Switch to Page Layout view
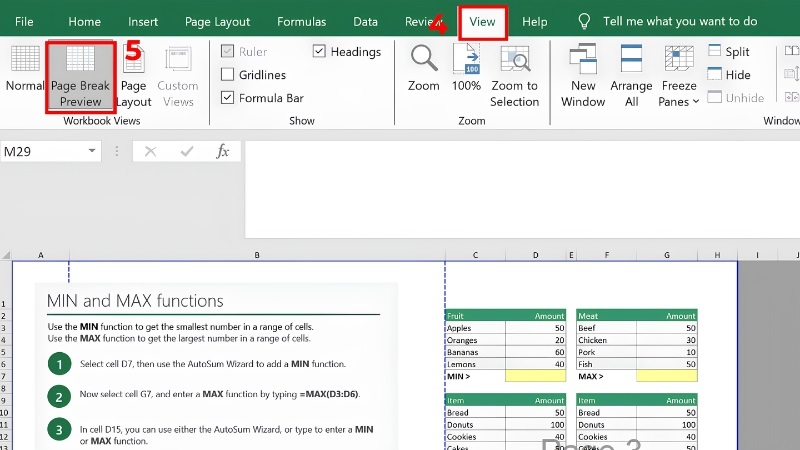800x450 pixels. pyautogui.click(x=134, y=77)
